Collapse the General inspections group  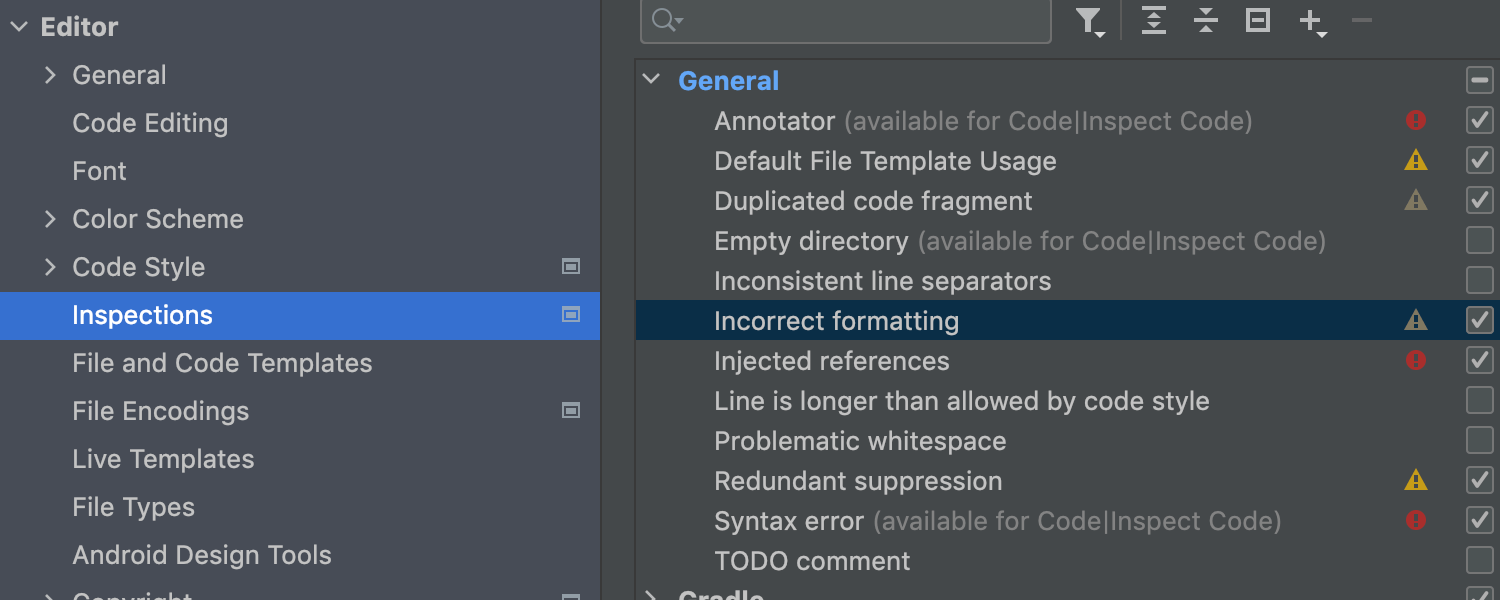(652, 80)
